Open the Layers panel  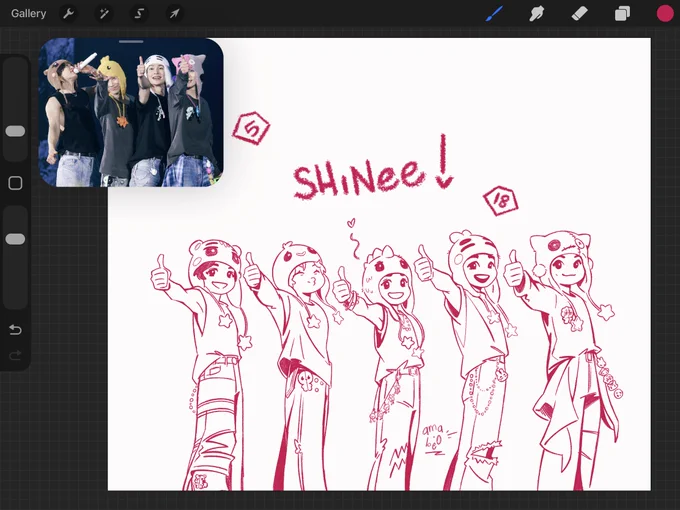click(x=622, y=13)
